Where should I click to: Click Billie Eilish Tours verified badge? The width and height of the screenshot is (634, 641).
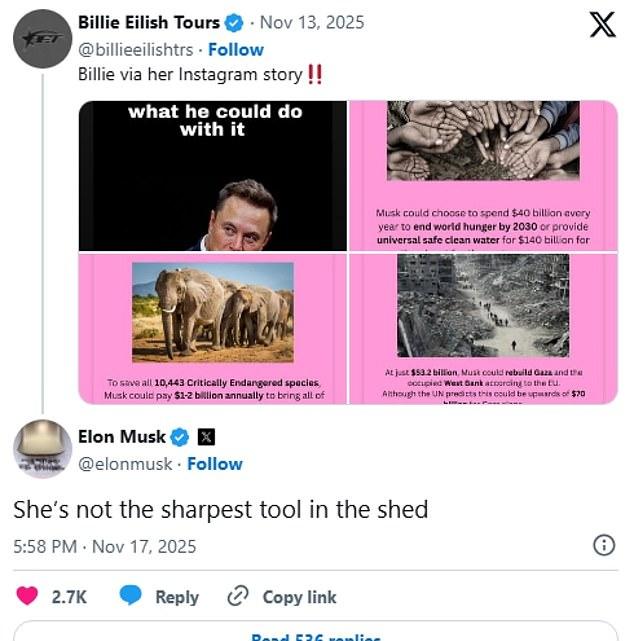[x=234, y=22]
